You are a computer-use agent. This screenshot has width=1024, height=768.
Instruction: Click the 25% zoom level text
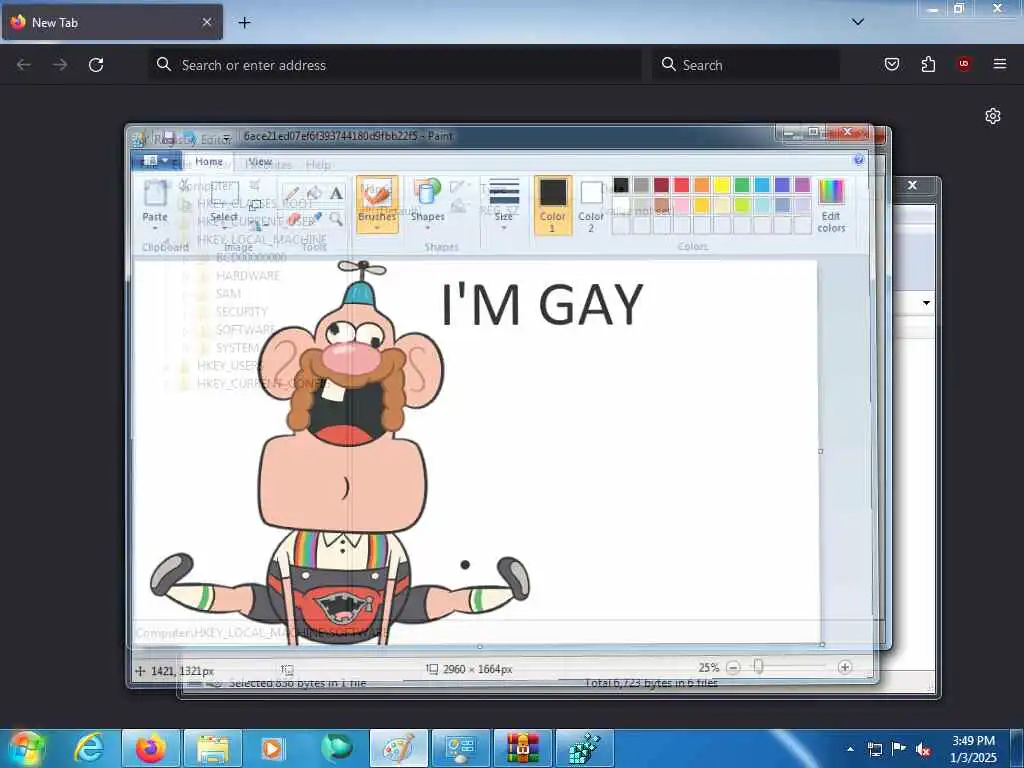pyautogui.click(x=708, y=667)
